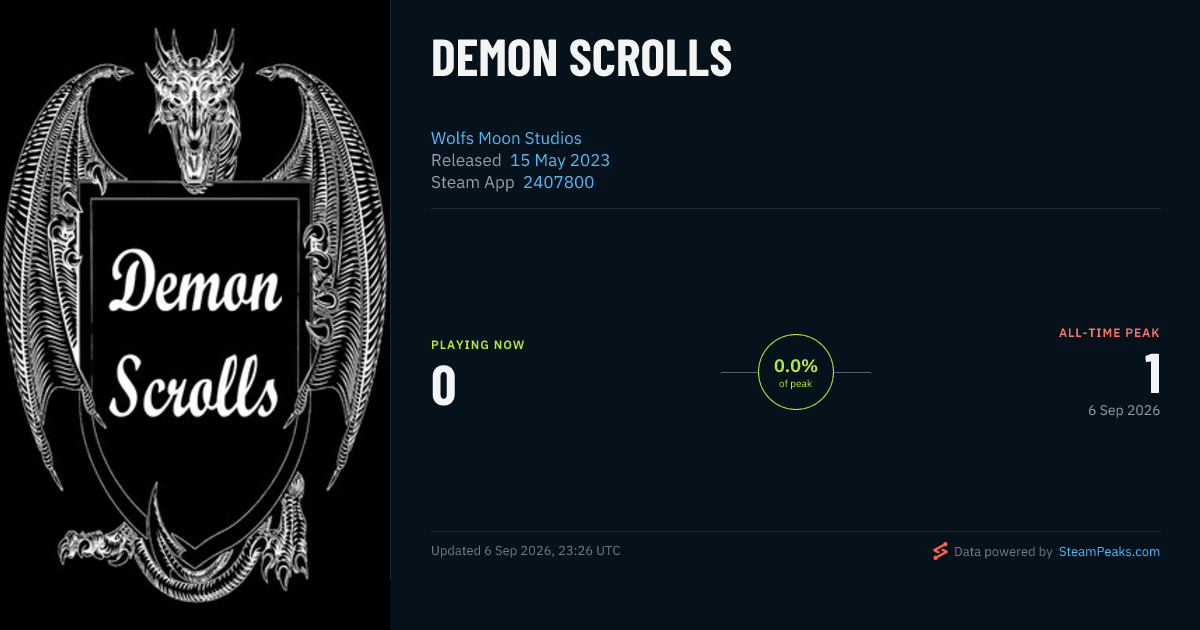
Task: Click the all-time peak value 1
Action: coord(1152,374)
